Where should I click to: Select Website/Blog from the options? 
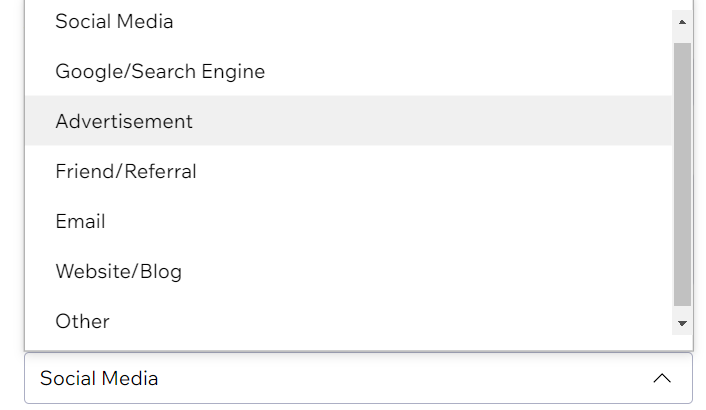click(x=119, y=271)
